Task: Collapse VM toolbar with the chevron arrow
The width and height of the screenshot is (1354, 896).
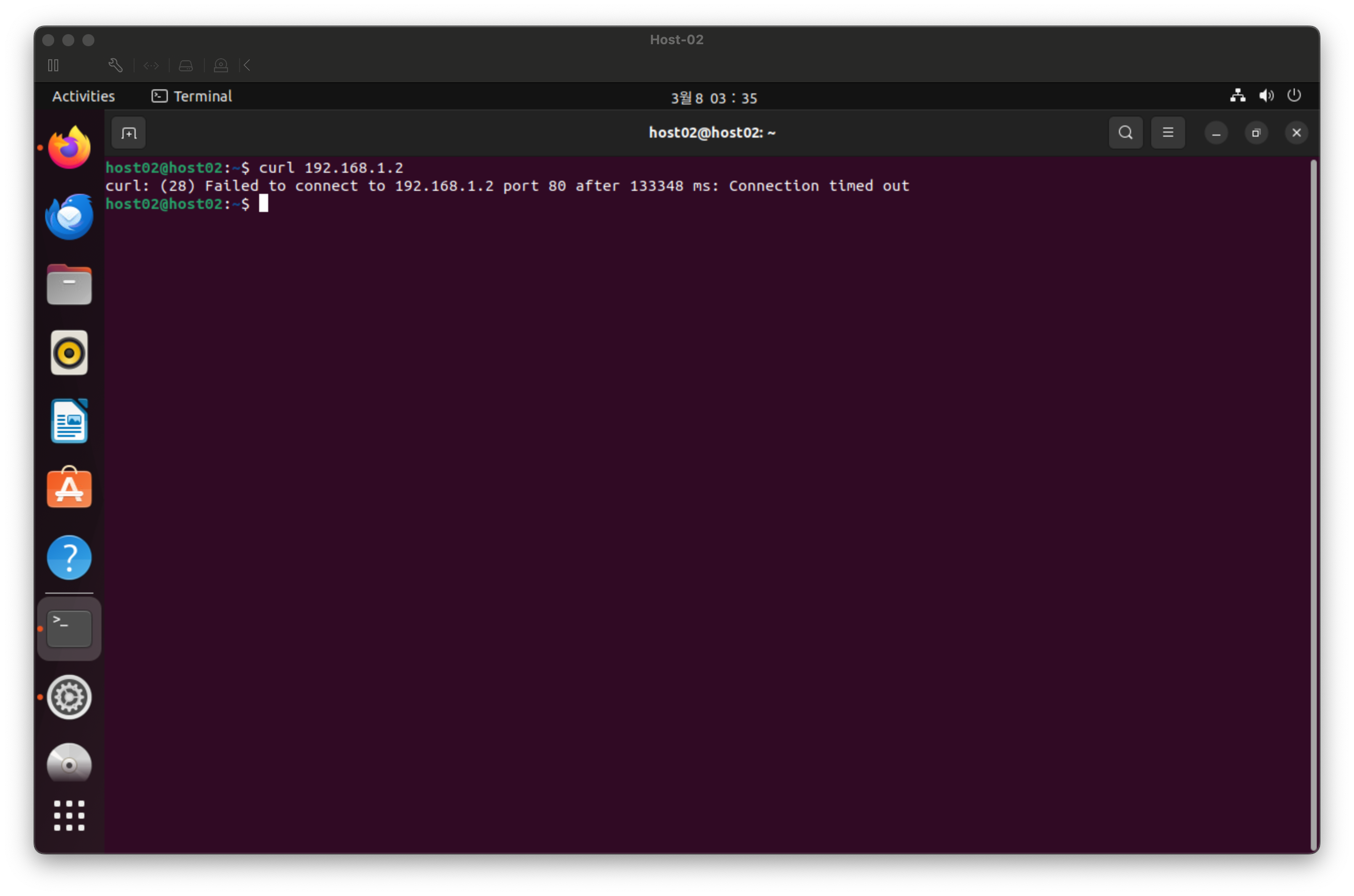Action: 247,66
